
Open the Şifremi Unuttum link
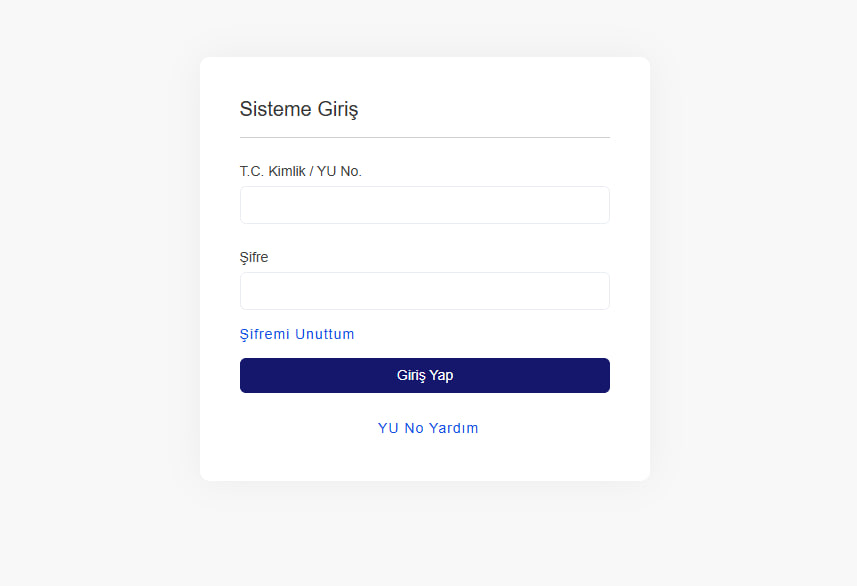point(297,334)
